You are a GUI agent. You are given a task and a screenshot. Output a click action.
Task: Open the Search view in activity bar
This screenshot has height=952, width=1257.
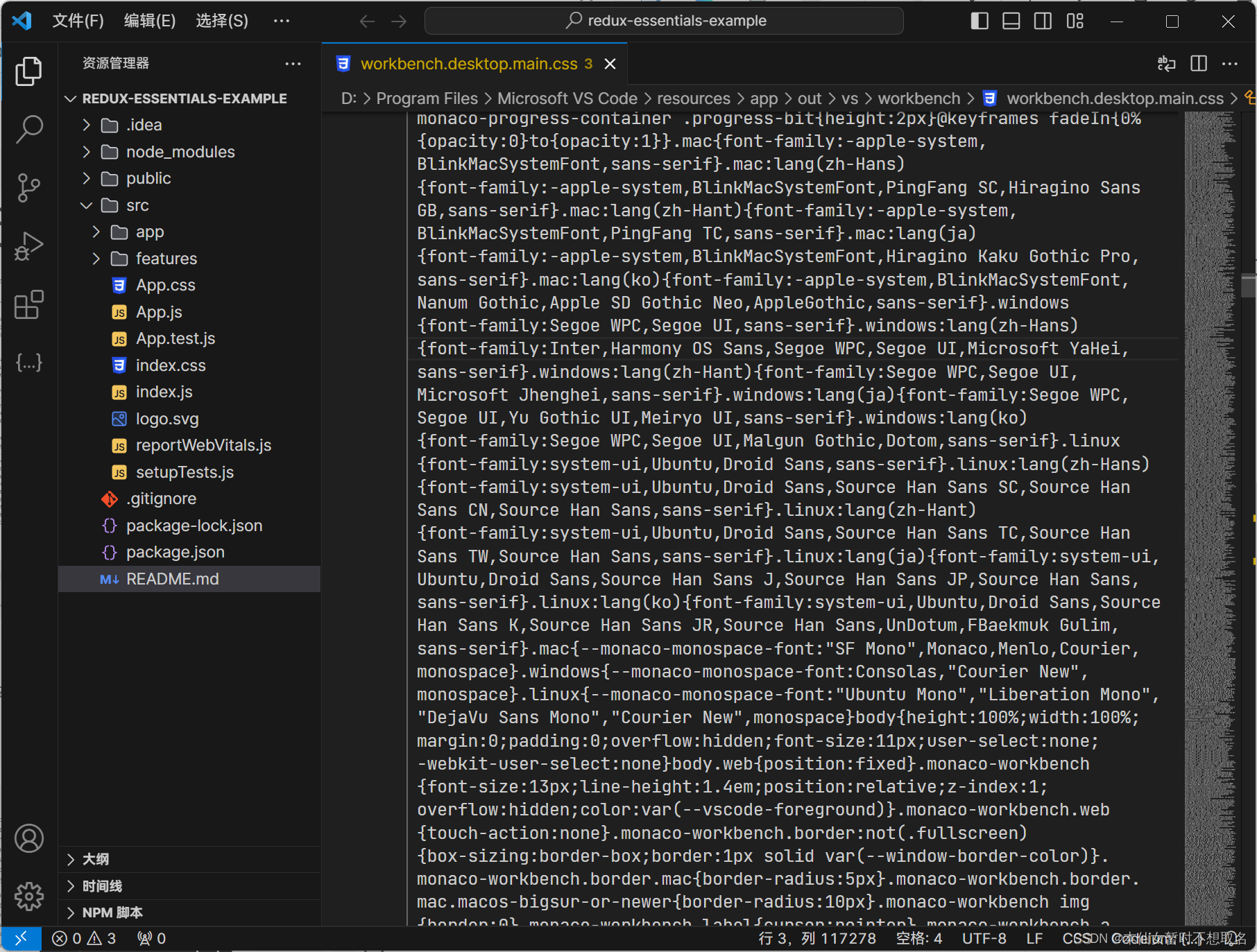click(x=28, y=129)
